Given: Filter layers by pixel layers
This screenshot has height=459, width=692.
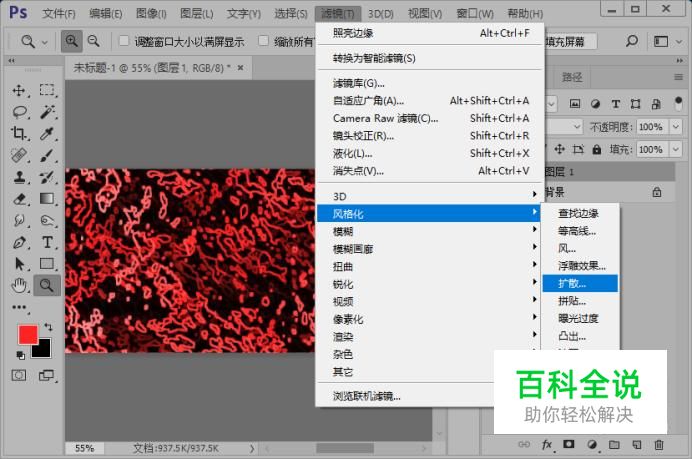Looking at the screenshot, I should (575, 104).
